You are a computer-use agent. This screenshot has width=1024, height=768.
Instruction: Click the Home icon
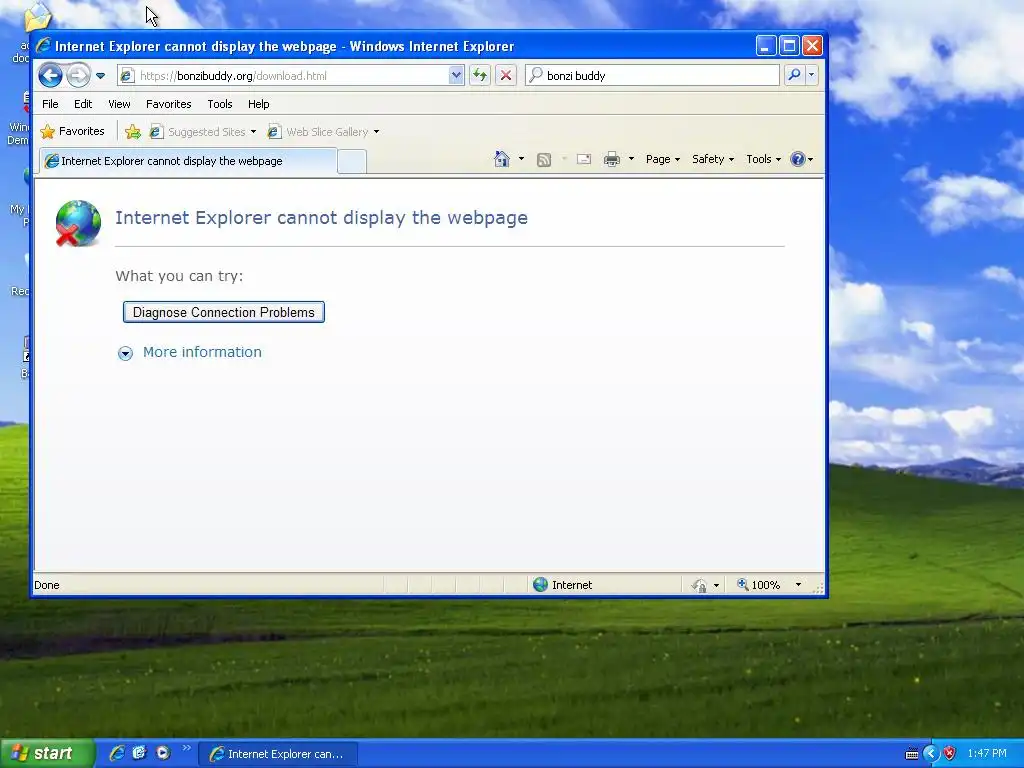point(502,159)
